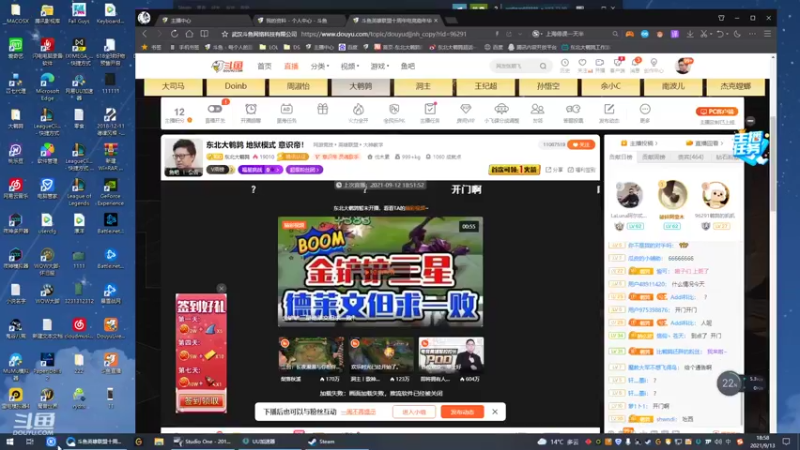
Task: Click the Windows Start button
Action: (x=9, y=441)
